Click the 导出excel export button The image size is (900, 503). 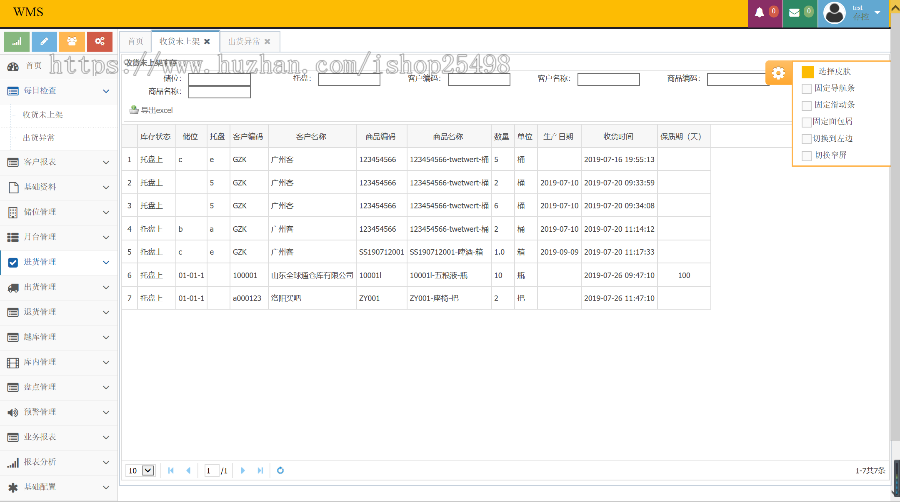[x=151, y=109]
